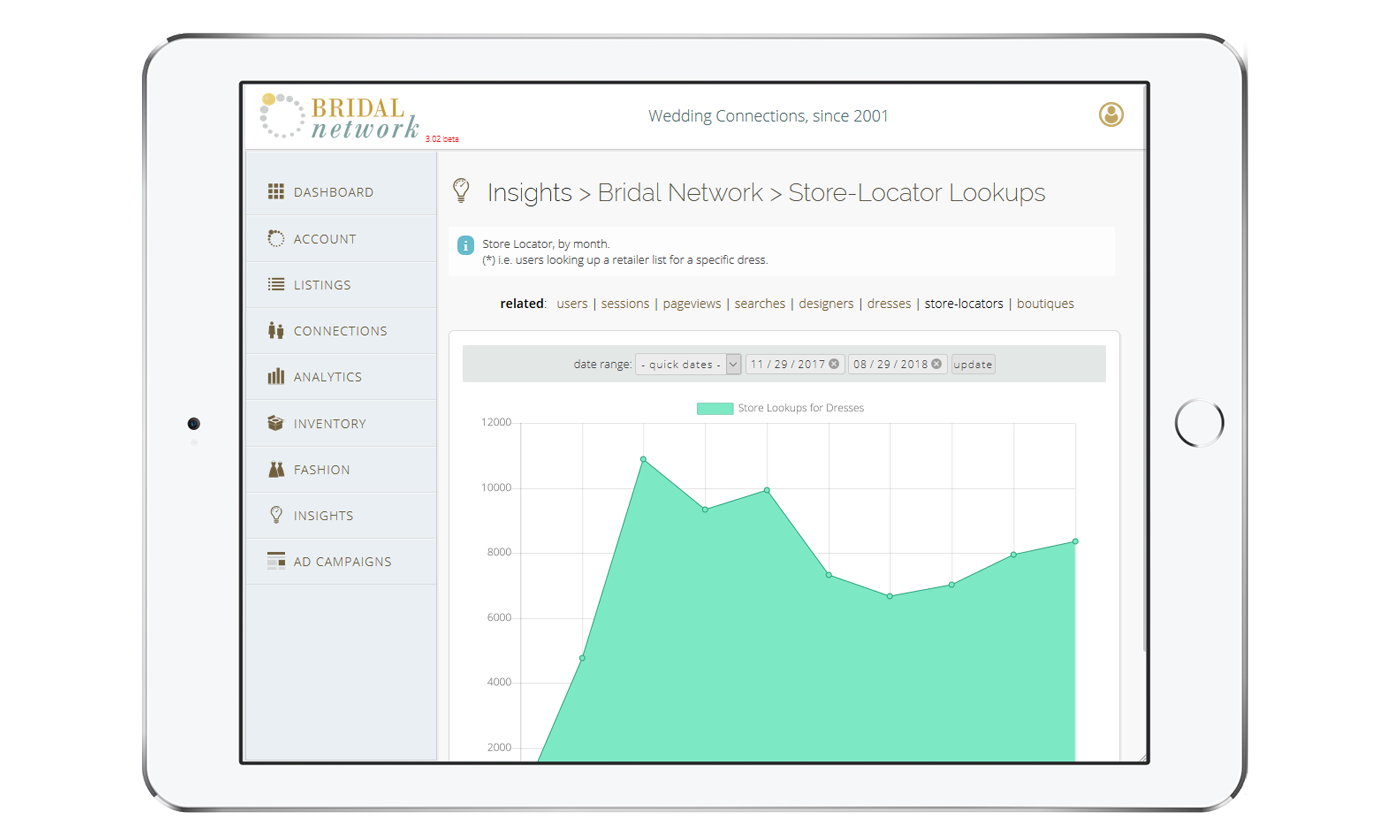The width and height of the screenshot is (1400, 837).
Task: Click the Wedding Connections, since 2001 tagline
Action: tap(768, 116)
